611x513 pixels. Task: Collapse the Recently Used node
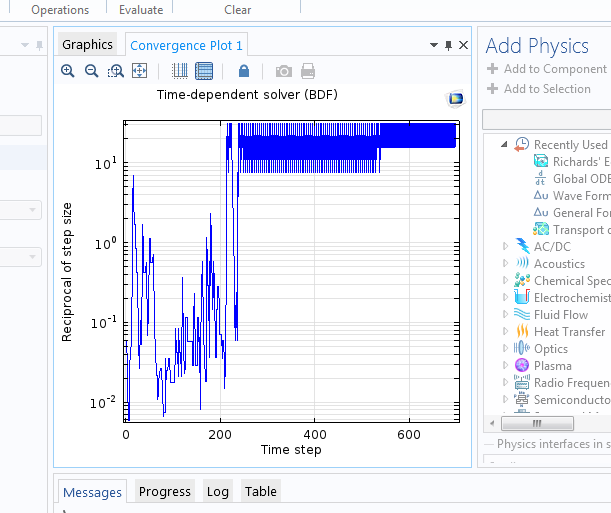point(504,145)
